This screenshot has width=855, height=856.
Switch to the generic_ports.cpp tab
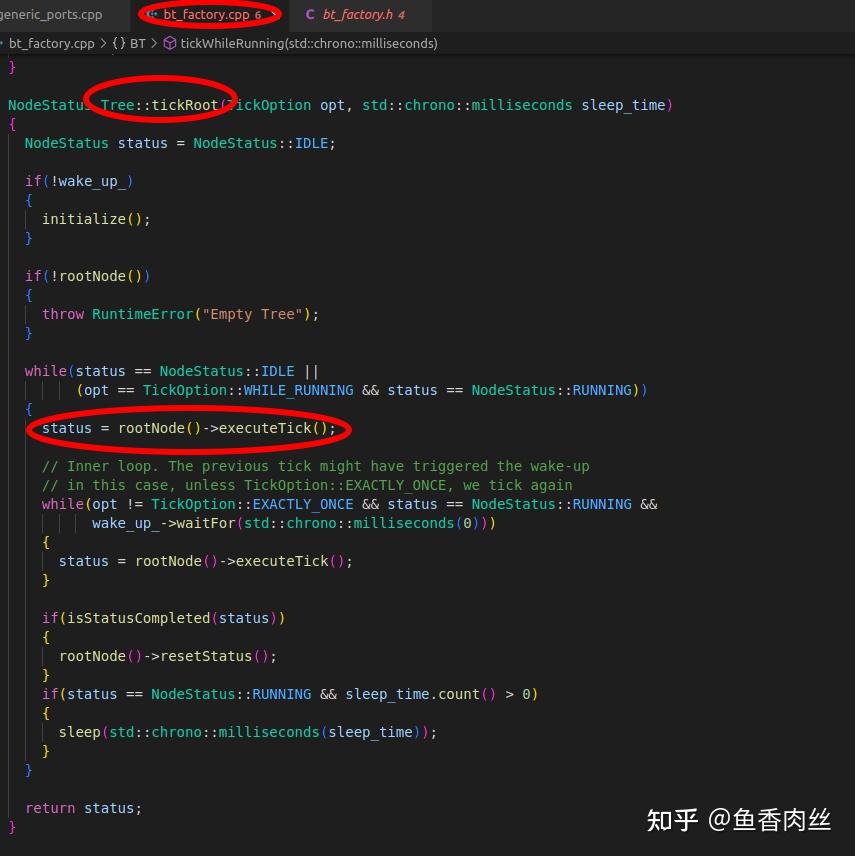coord(50,14)
